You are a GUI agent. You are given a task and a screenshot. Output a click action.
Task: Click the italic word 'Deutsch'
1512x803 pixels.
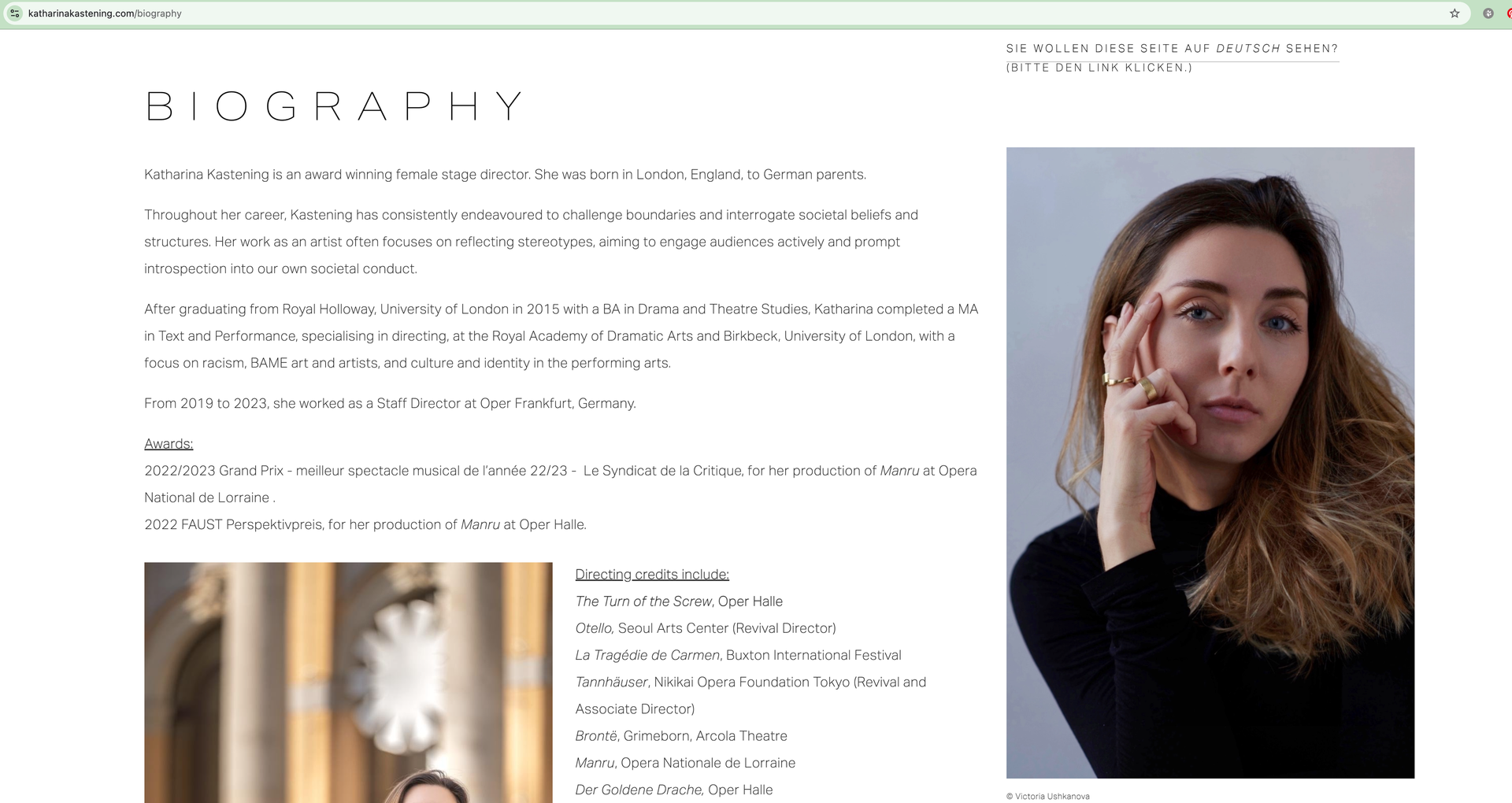[1248, 49]
